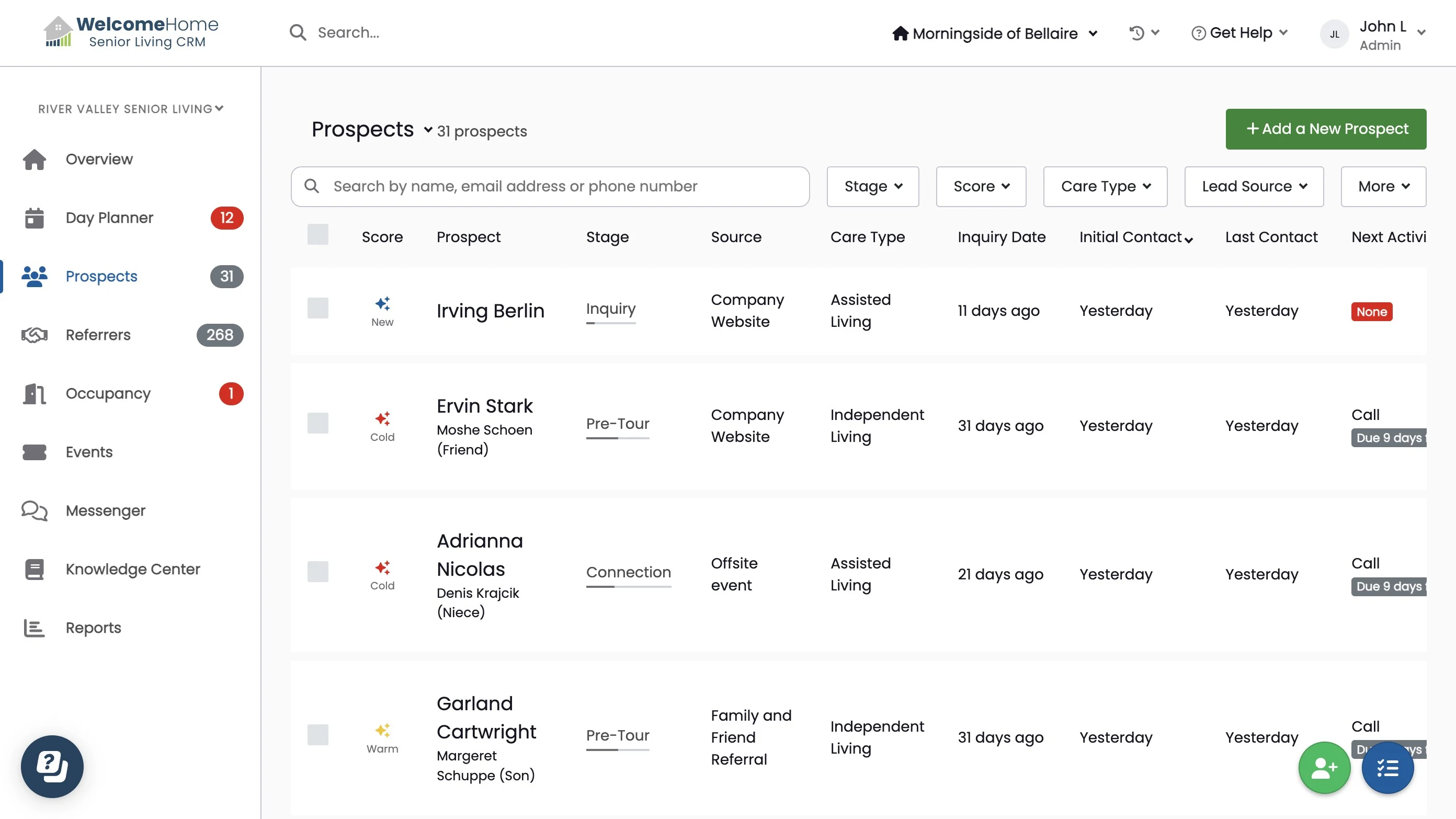Viewport: 1456px width, 819px height.
Task: Open the help chat widget icon
Action: [x=52, y=766]
